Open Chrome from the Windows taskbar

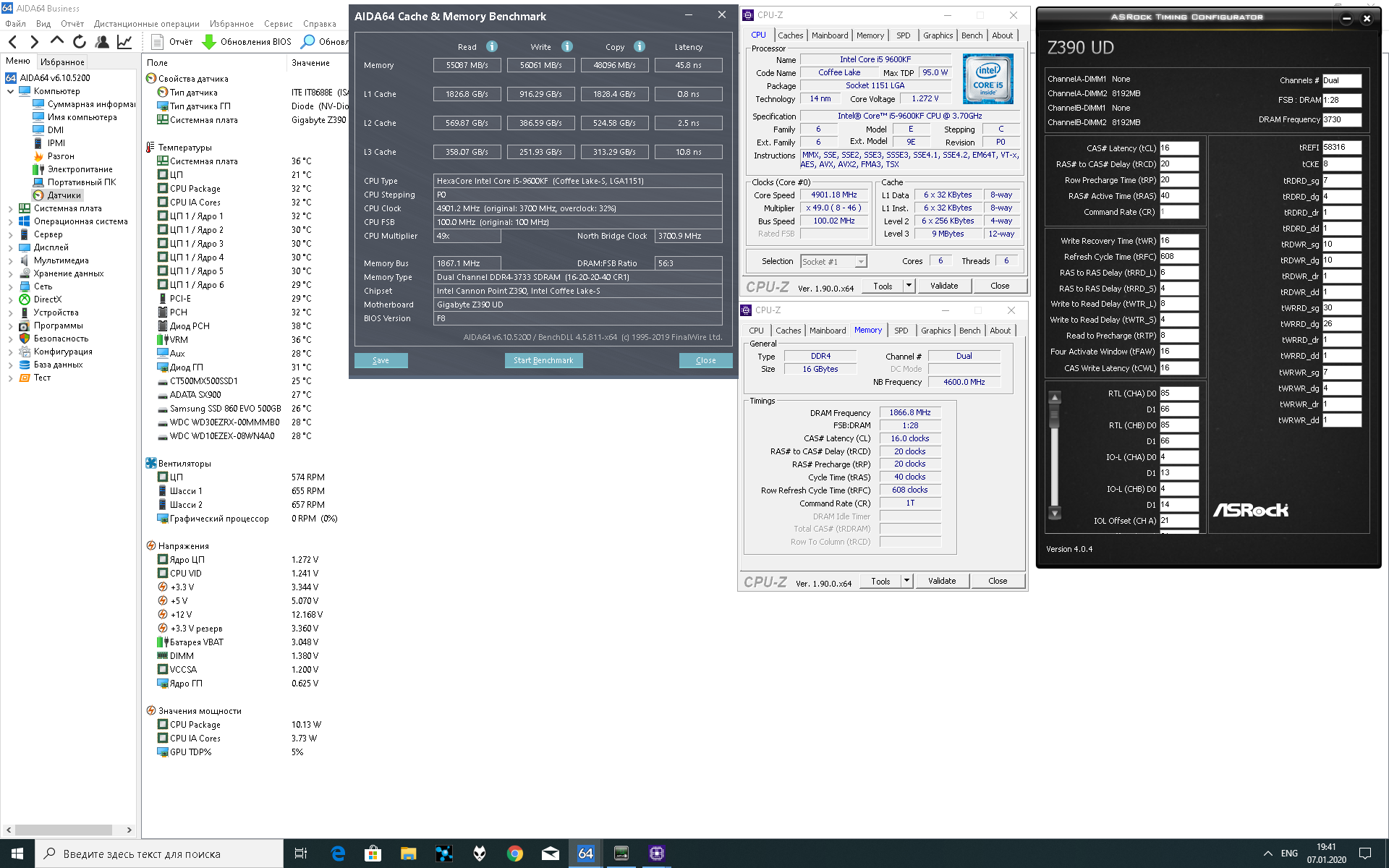tap(515, 854)
